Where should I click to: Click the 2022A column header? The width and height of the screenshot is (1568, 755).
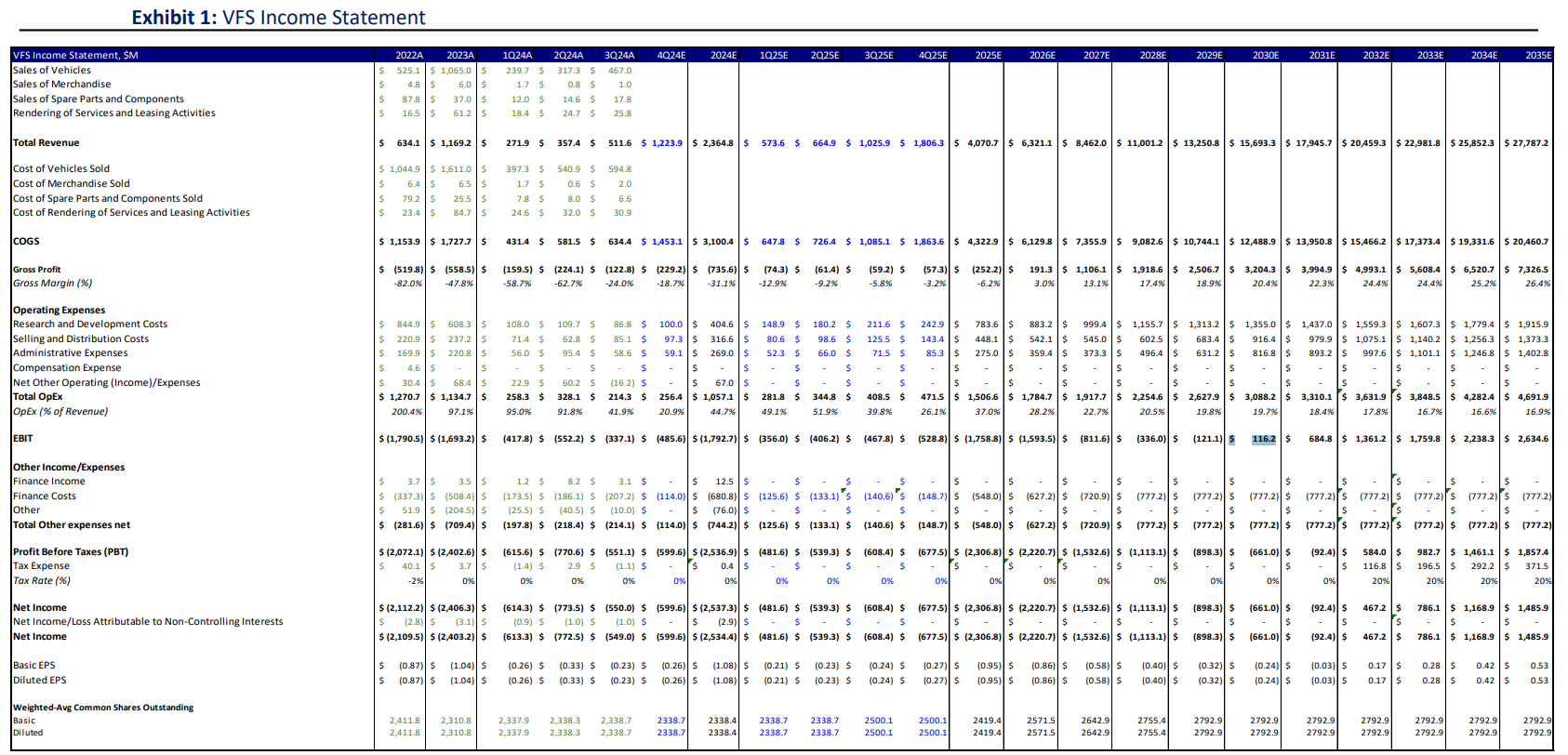tap(408, 55)
